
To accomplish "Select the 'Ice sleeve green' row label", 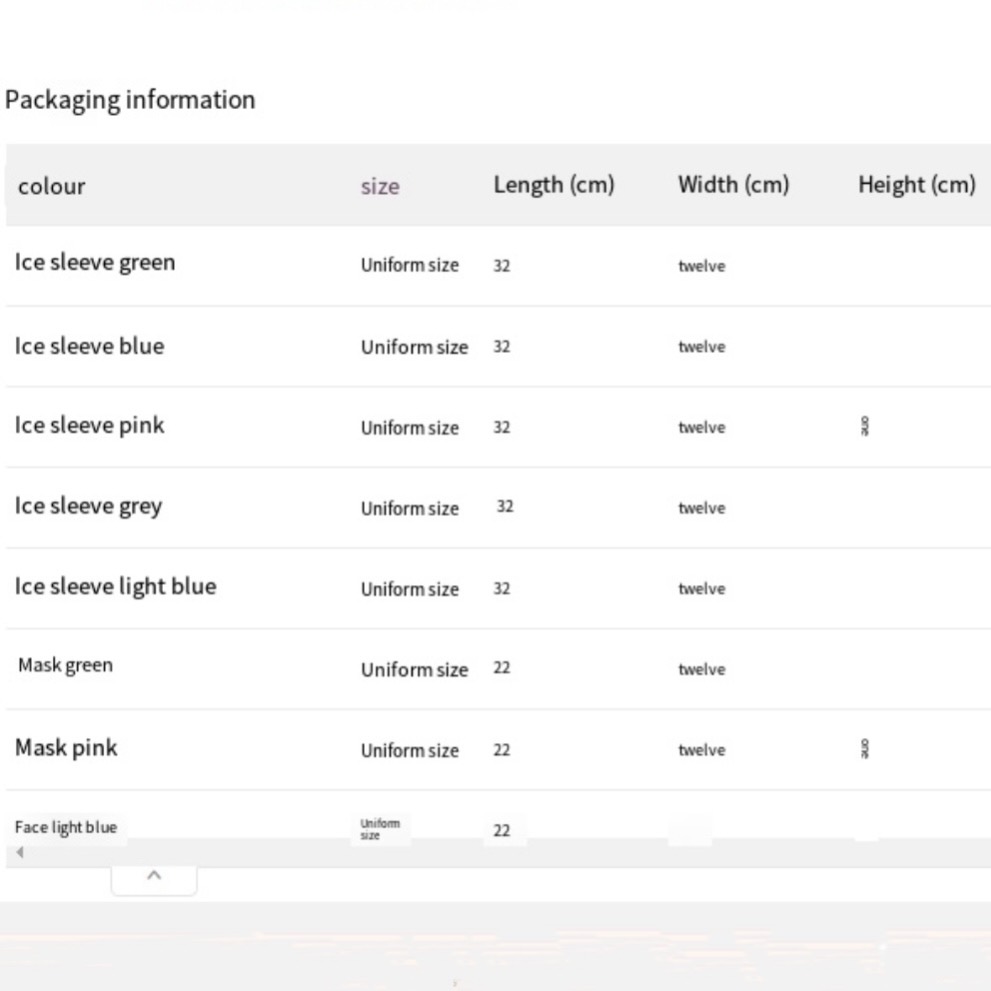I will tap(95, 263).
